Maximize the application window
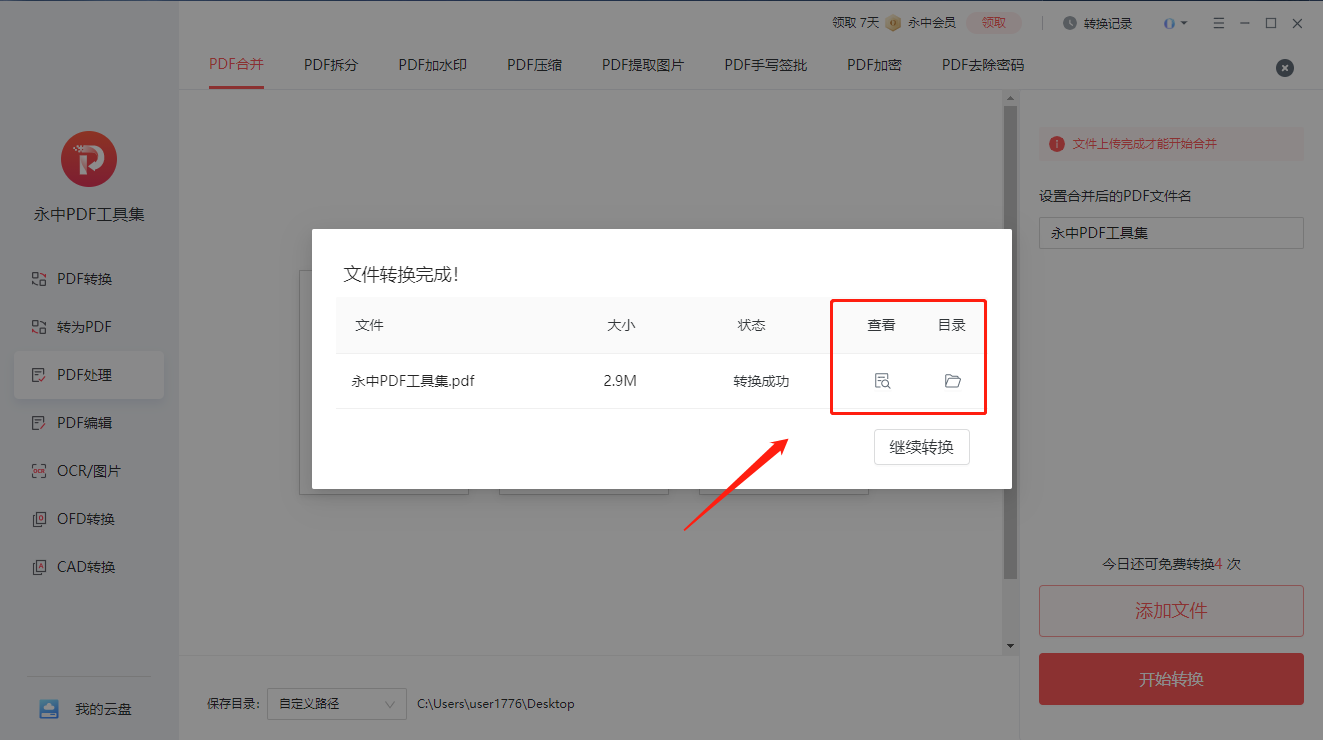 point(1271,23)
